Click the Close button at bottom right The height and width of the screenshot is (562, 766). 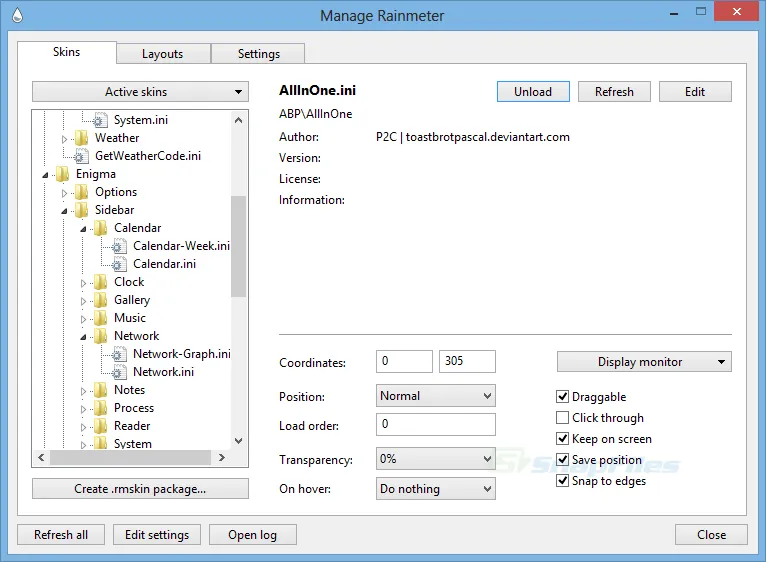[x=711, y=535]
